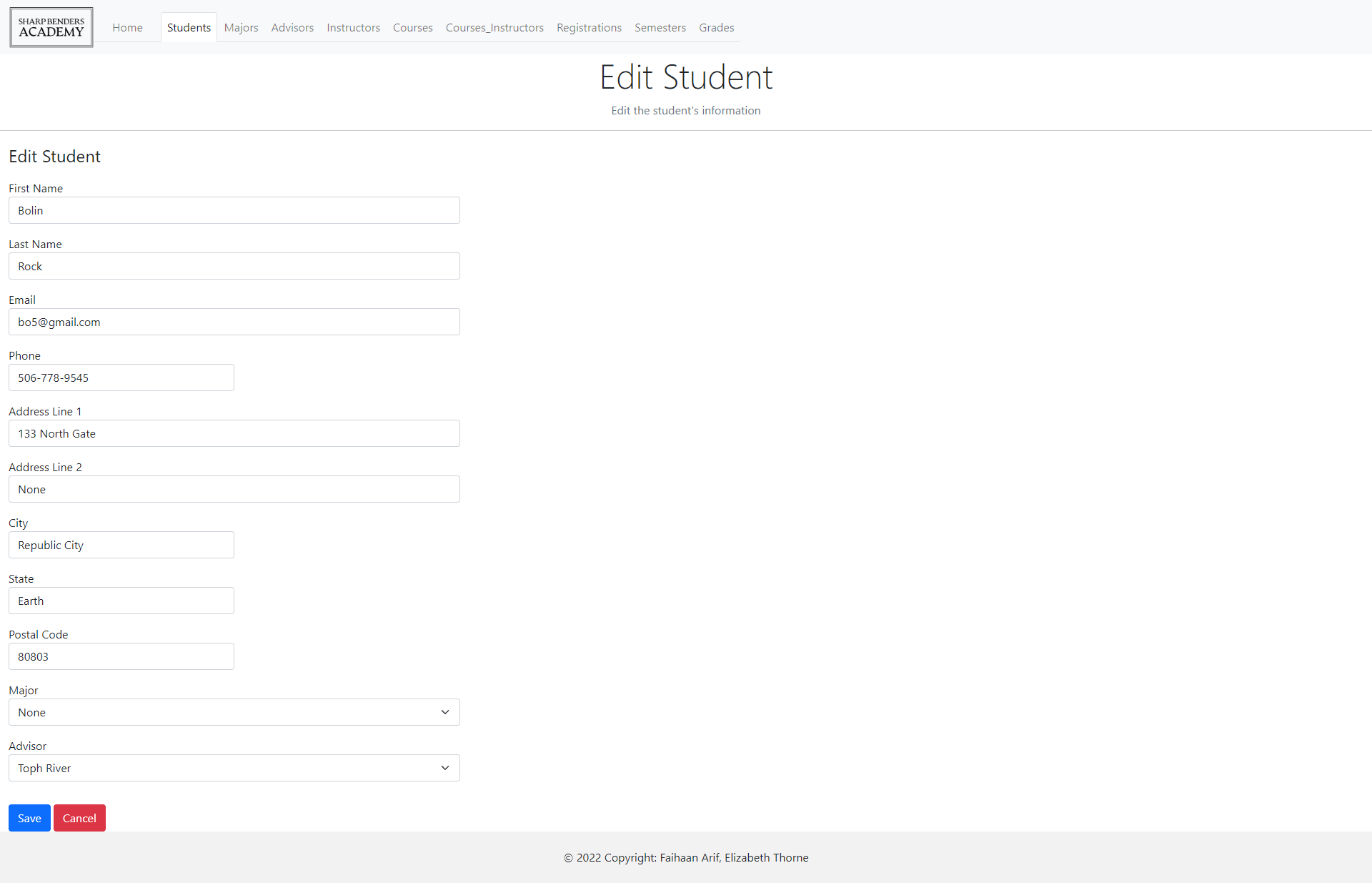Switch to the Semesters tab

click(660, 27)
